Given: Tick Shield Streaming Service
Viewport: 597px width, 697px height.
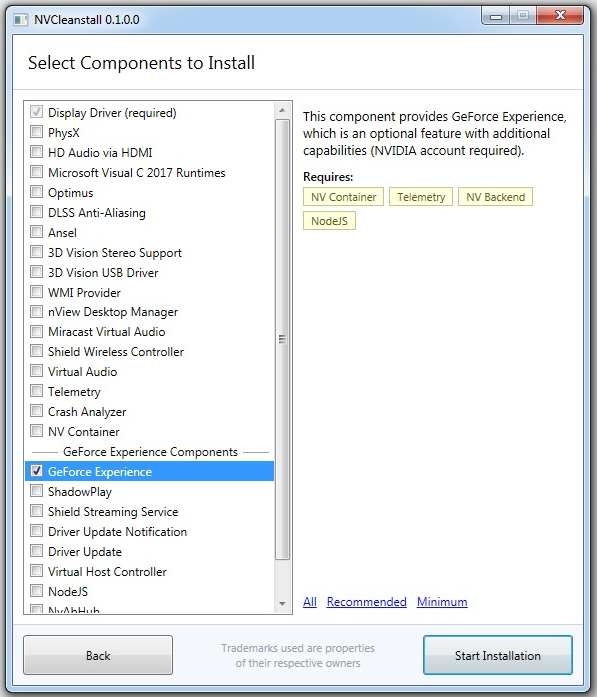Looking at the screenshot, I should tap(36, 511).
